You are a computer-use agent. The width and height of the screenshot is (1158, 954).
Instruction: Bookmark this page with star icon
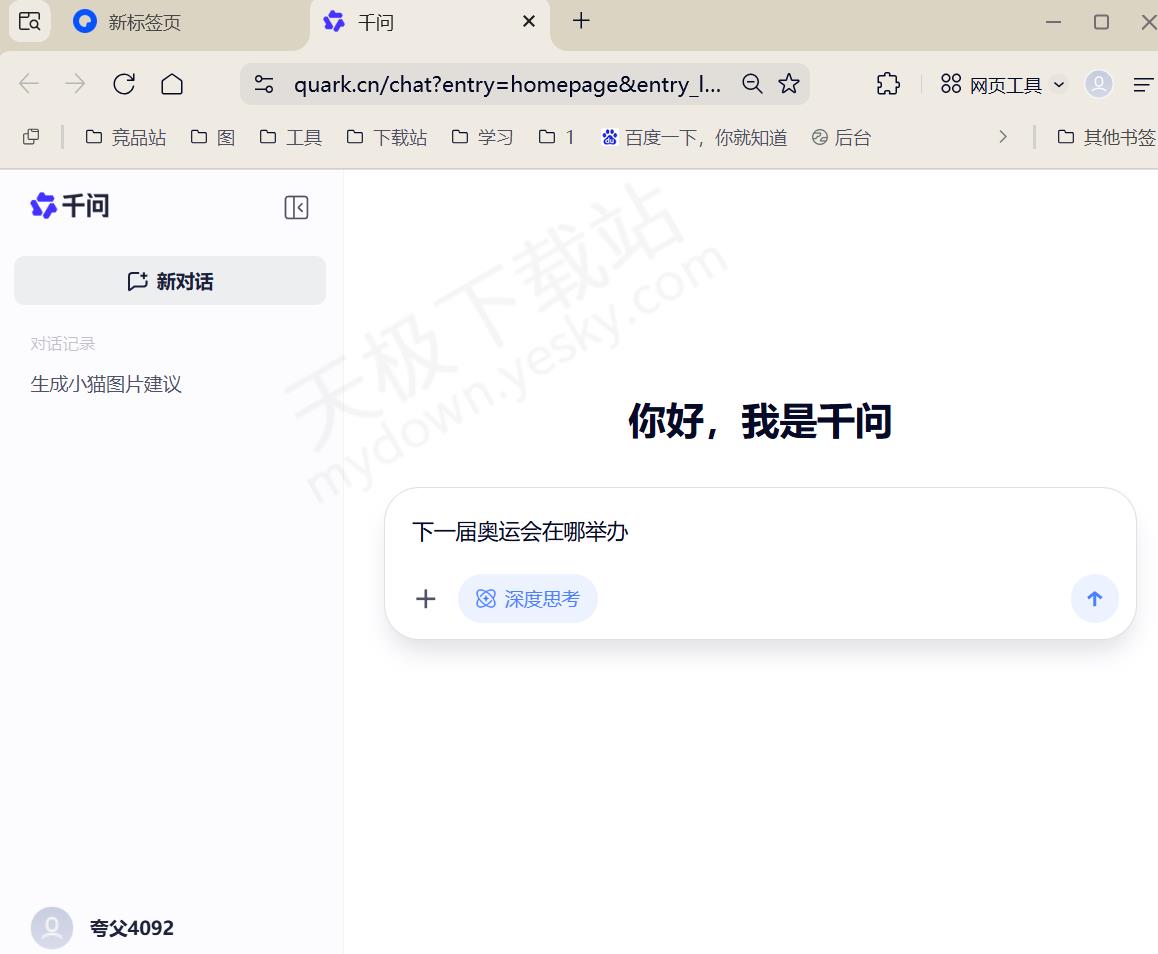tap(789, 84)
